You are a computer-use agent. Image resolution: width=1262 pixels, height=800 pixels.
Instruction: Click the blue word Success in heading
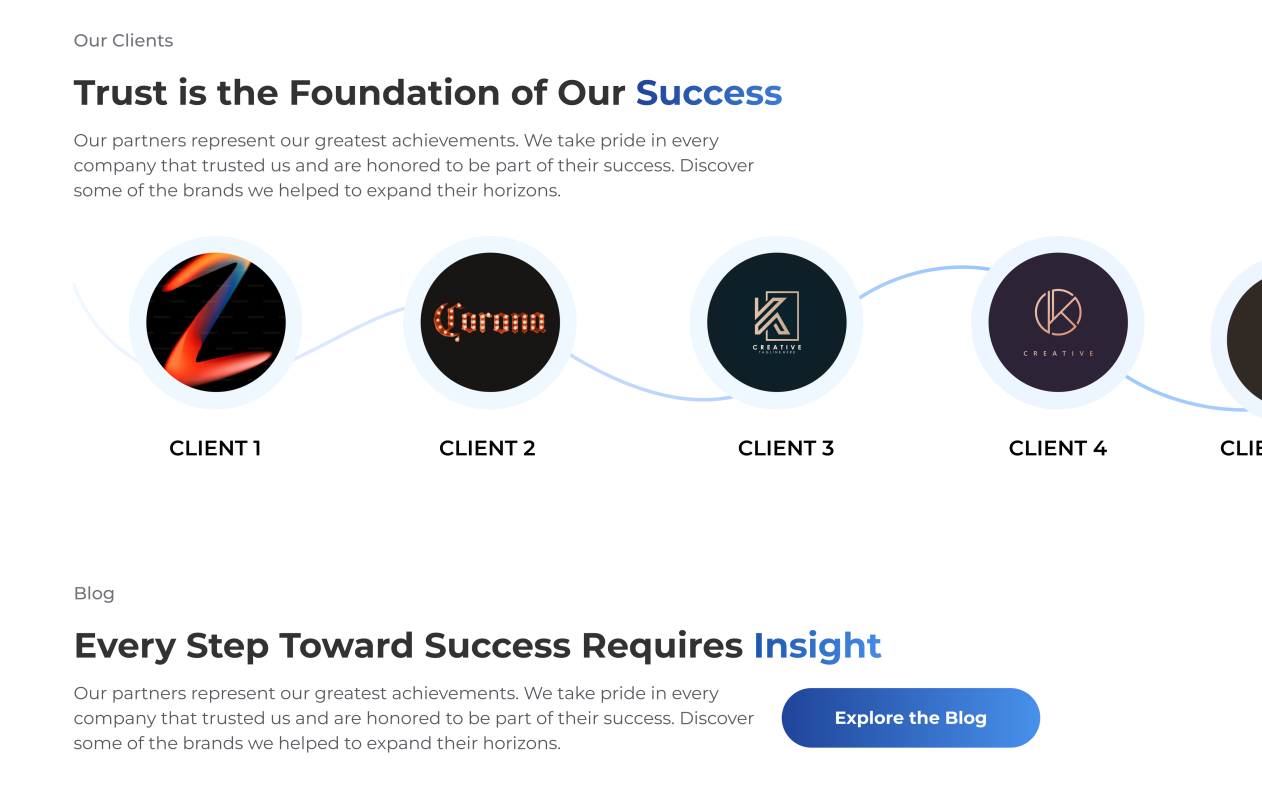click(709, 93)
